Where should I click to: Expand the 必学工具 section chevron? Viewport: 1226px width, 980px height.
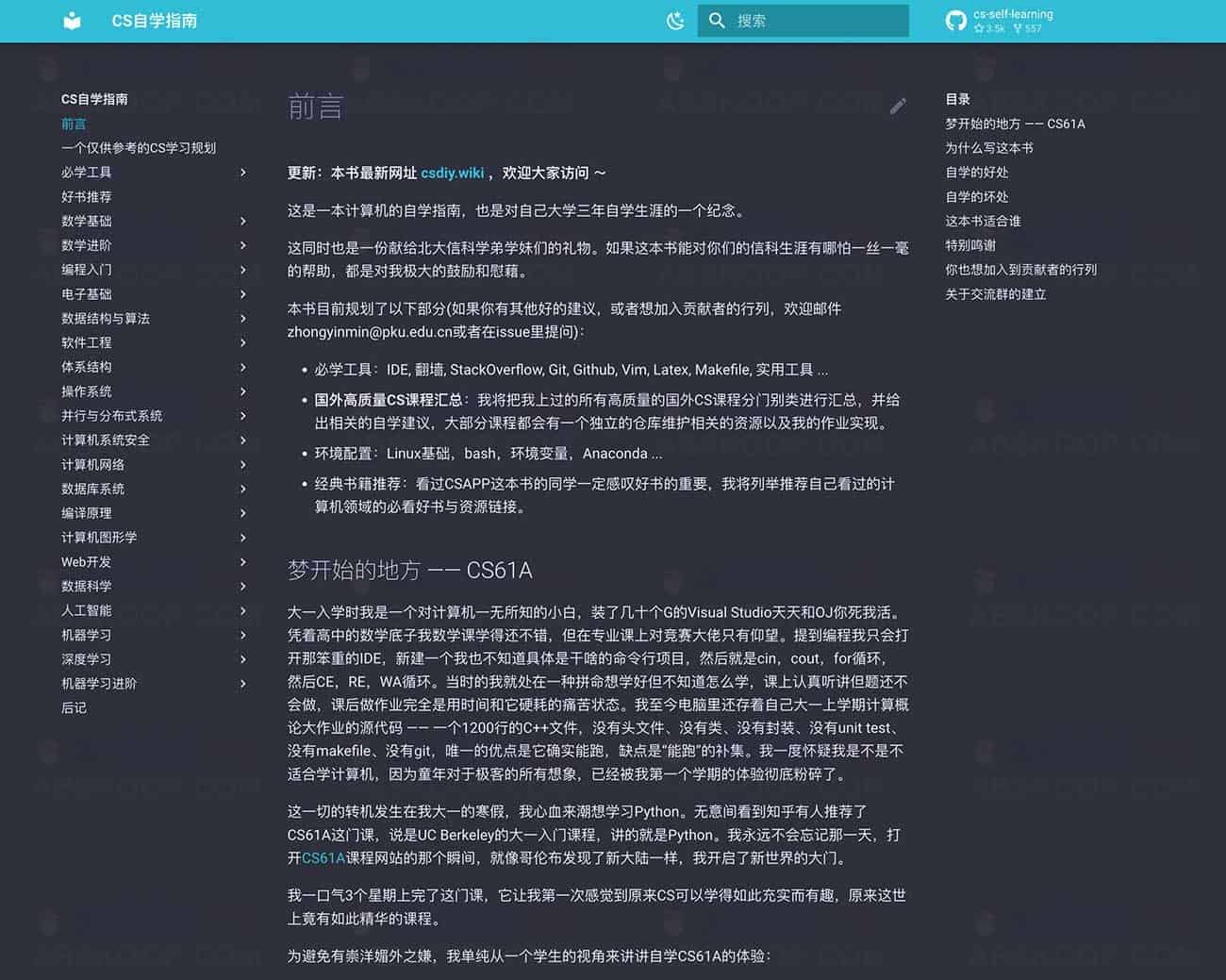(243, 172)
